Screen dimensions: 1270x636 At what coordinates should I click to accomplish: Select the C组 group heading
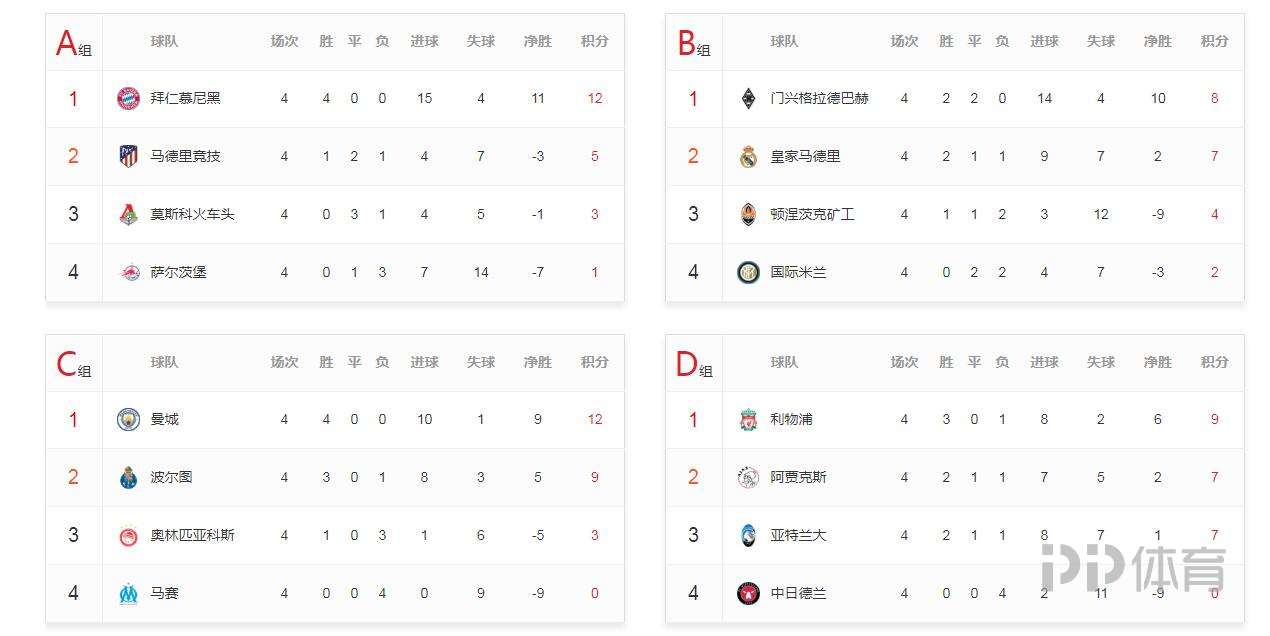click(x=73, y=364)
